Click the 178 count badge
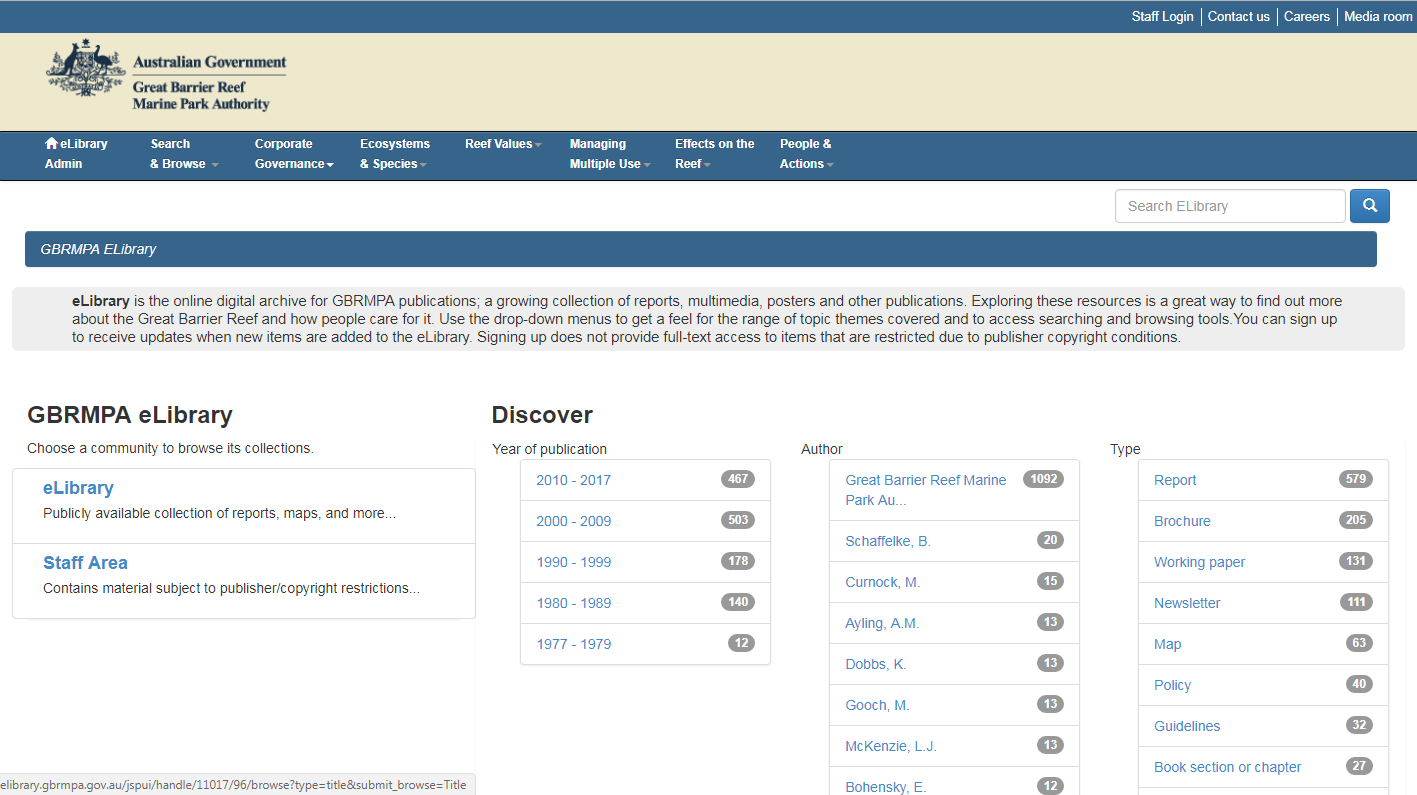1417x795 pixels. tap(738, 561)
